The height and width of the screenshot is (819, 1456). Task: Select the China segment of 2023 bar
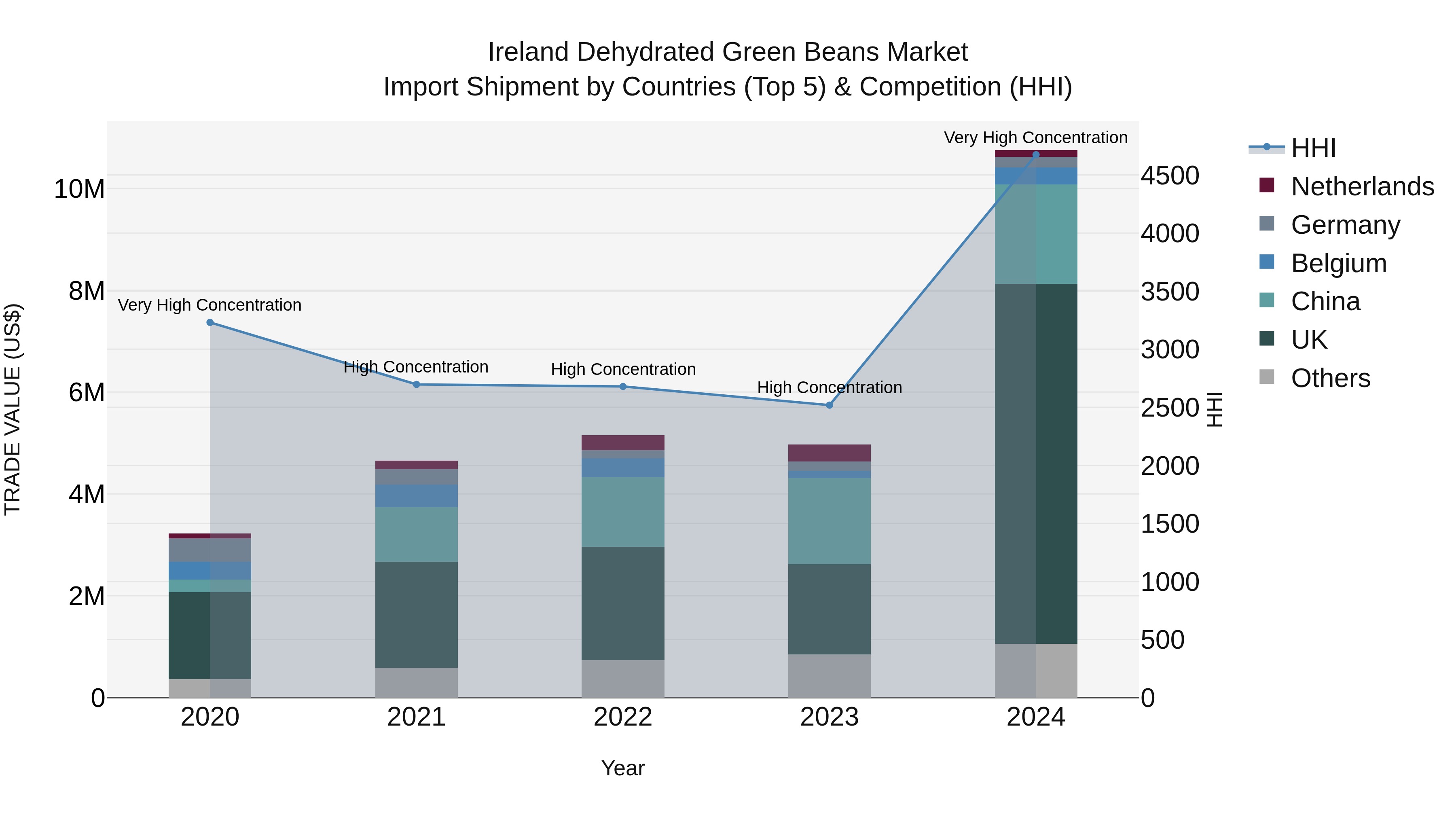tap(829, 521)
